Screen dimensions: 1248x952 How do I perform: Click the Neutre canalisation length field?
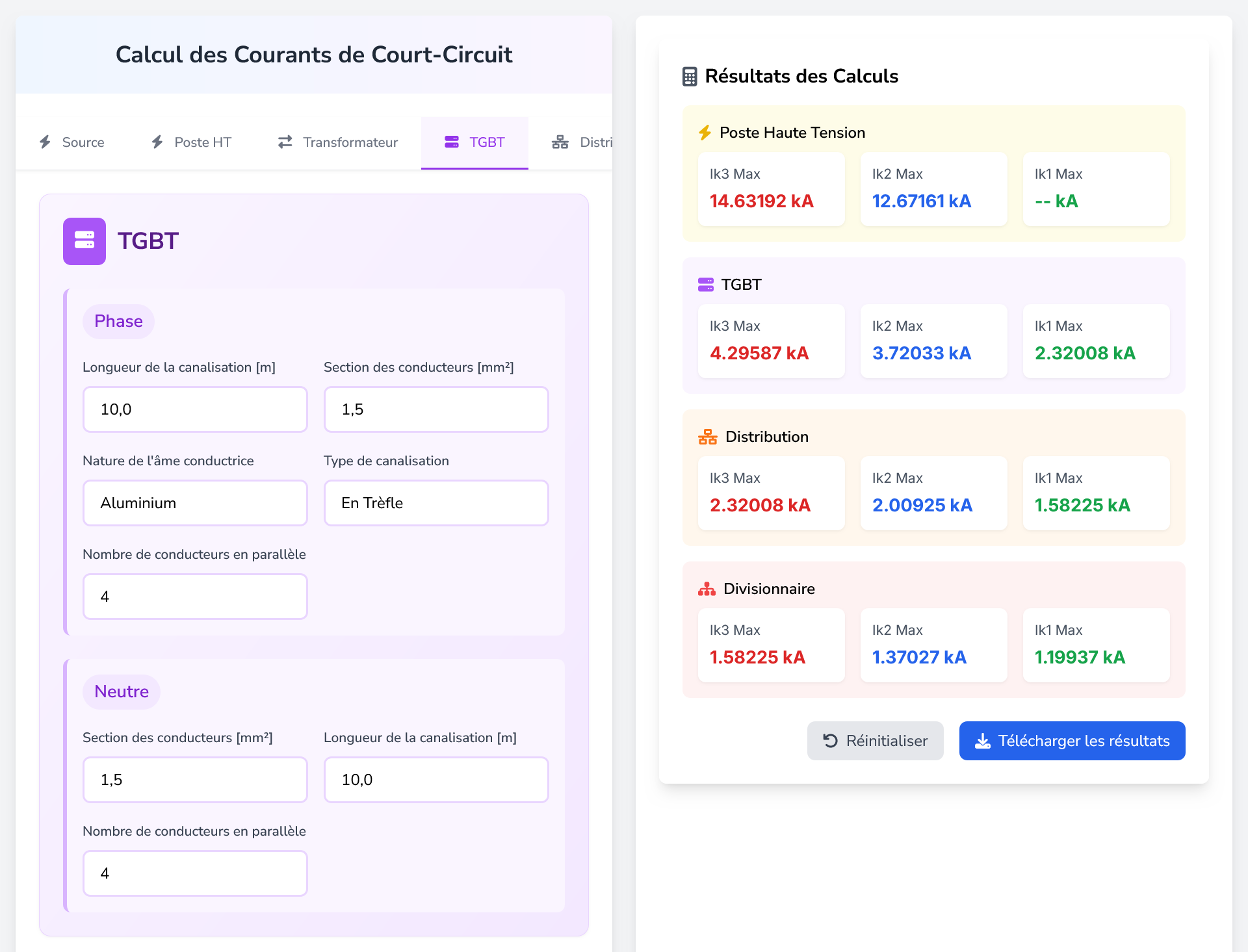(436, 780)
